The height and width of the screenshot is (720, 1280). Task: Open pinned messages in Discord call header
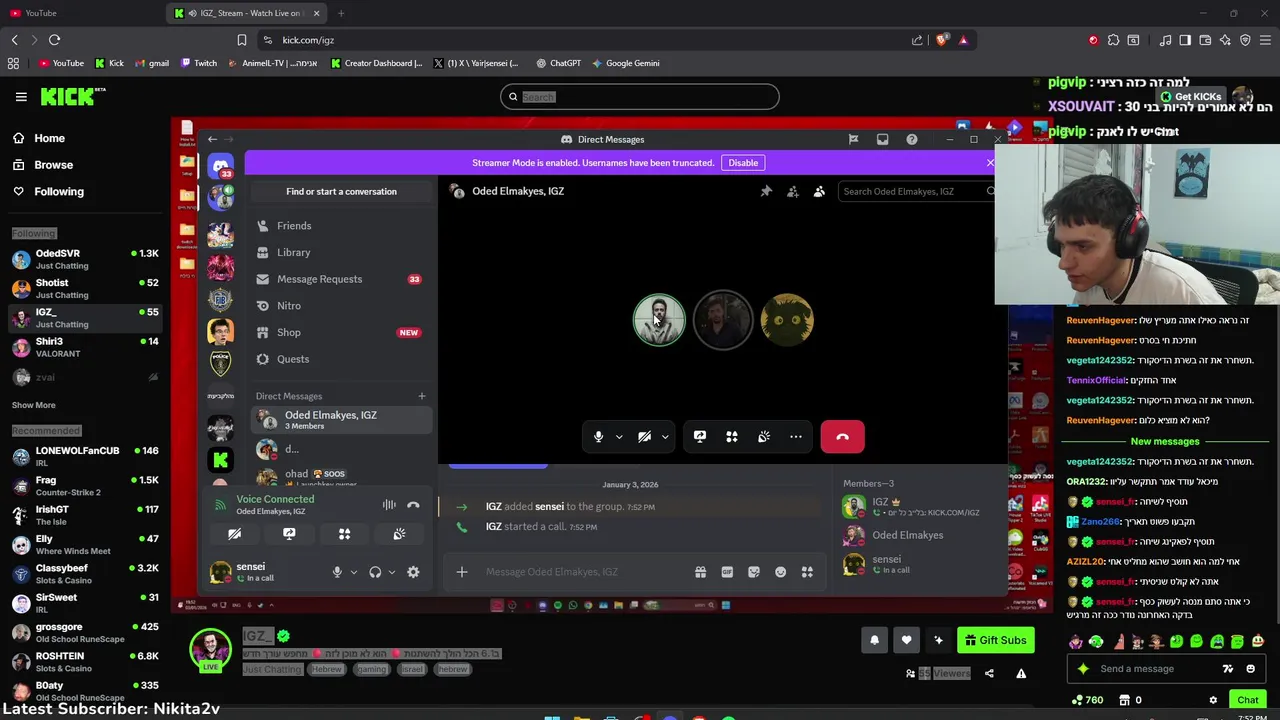[x=766, y=191]
